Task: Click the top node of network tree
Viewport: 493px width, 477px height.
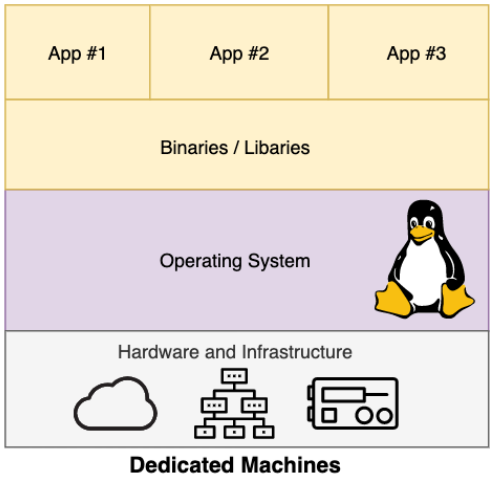Action: tap(234, 376)
